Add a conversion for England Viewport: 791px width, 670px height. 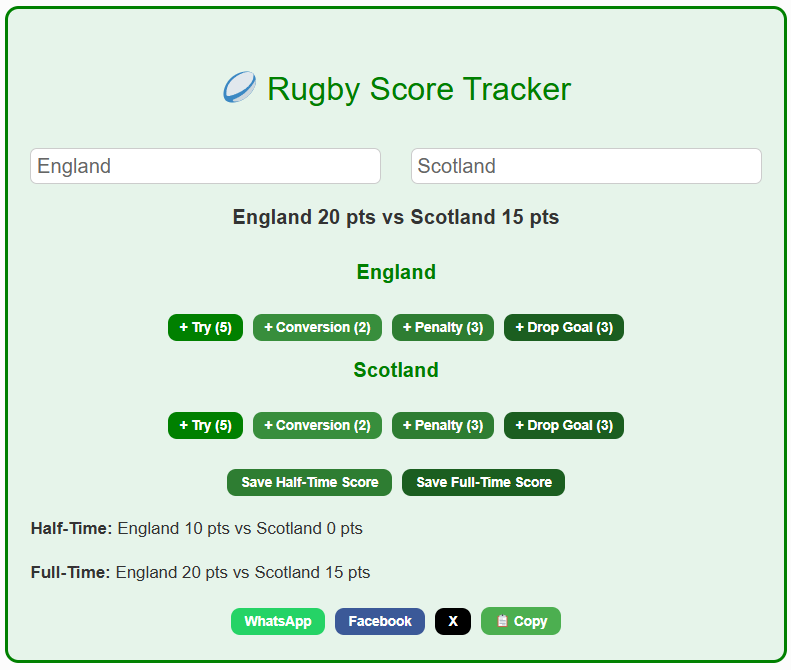(317, 327)
